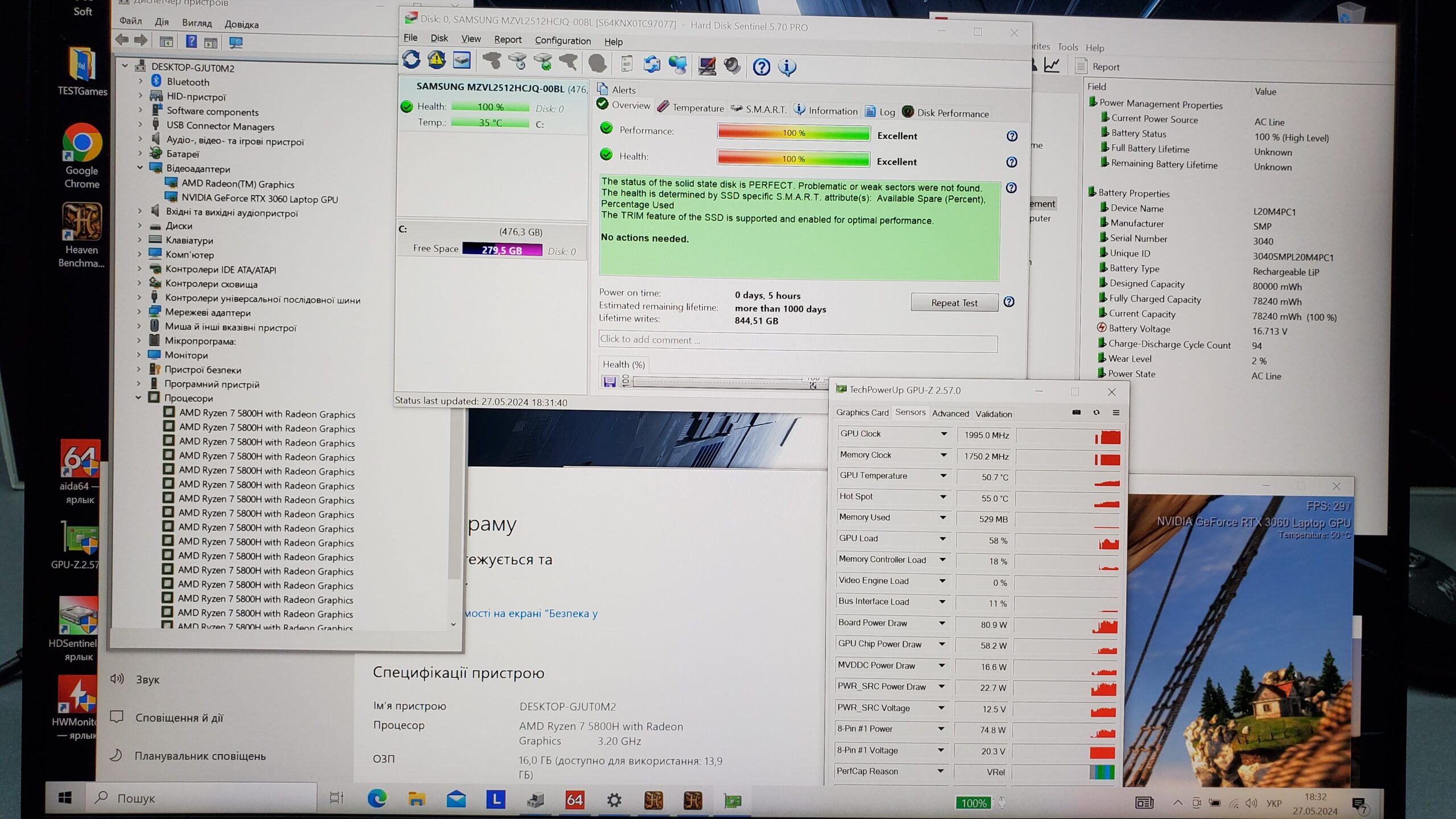Click the Refresh icon in Hard Disk Sentinel toolbar
Image resolution: width=1456 pixels, height=819 pixels.
[x=411, y=60]
